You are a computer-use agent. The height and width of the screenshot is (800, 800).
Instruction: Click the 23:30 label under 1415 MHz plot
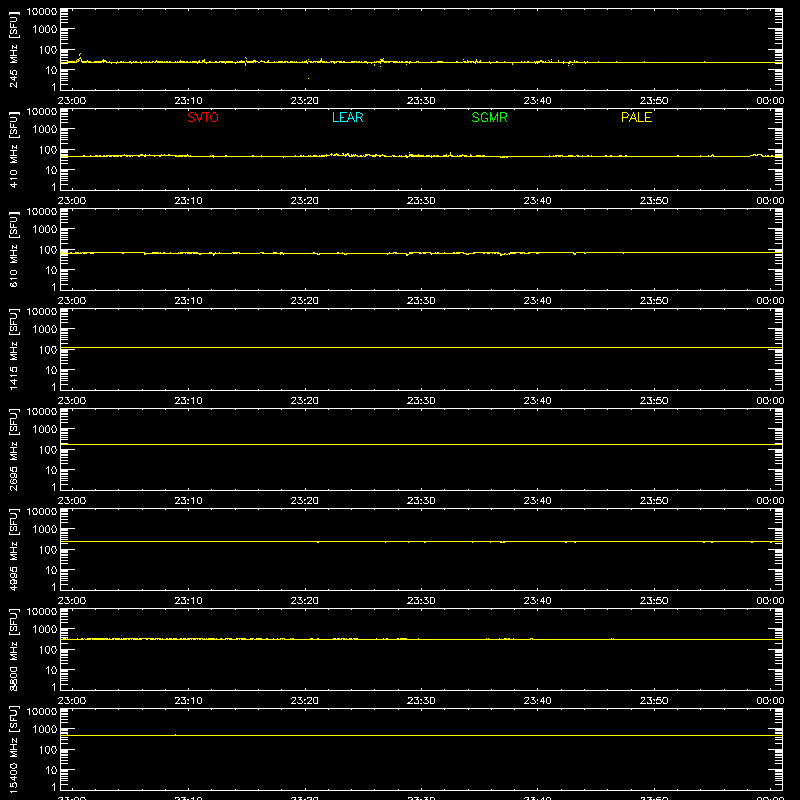(x=421, y=401)
